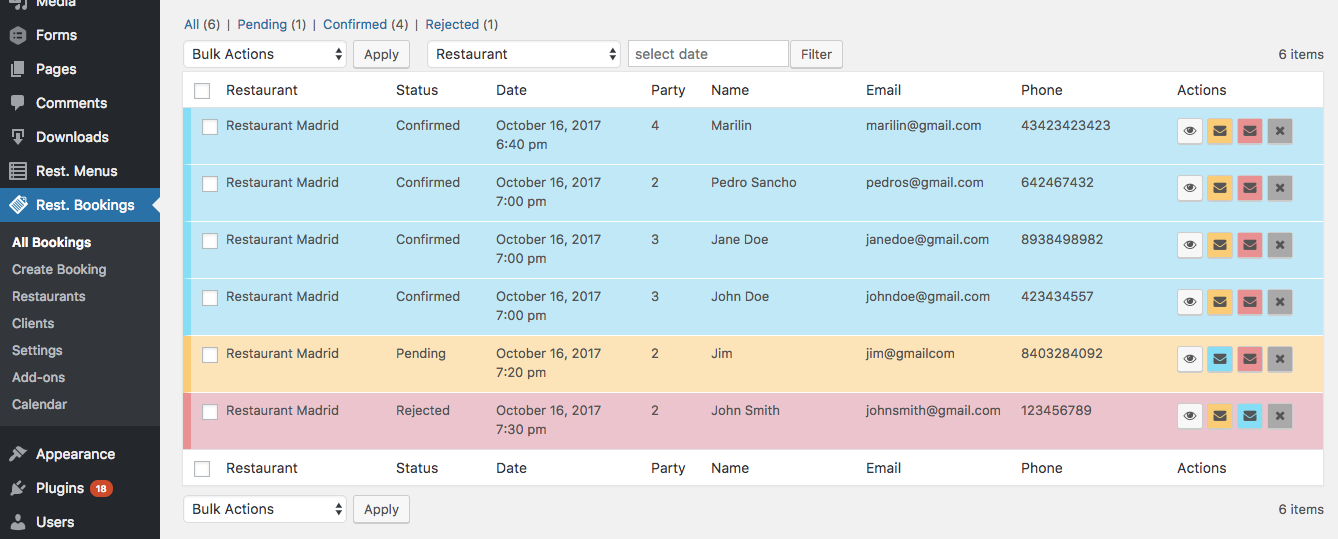The width and height of the screenshot is (1338, 539).
Task: Click the red envelope icon for Jane Doe
Action: coord(1250,245)
